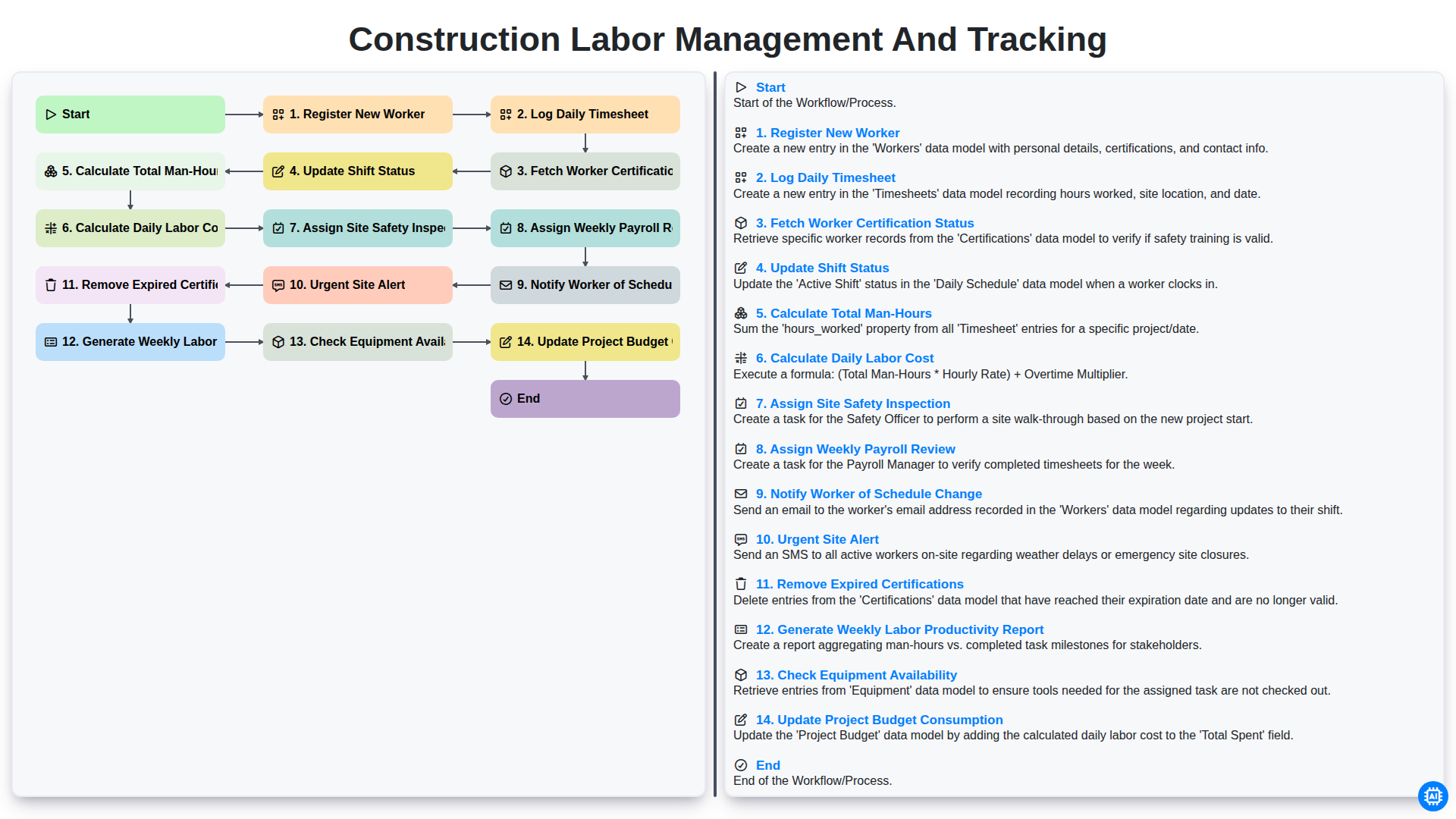This screenshot has height=819, width=1456.
Task: Click the envelope icon in the Notify Worker node
Action: [506, 285]
